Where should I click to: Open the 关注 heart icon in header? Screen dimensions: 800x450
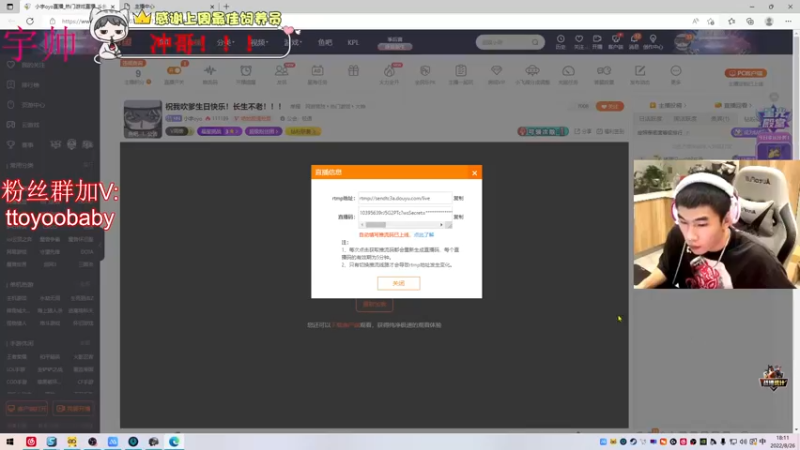tap(579, 42)
